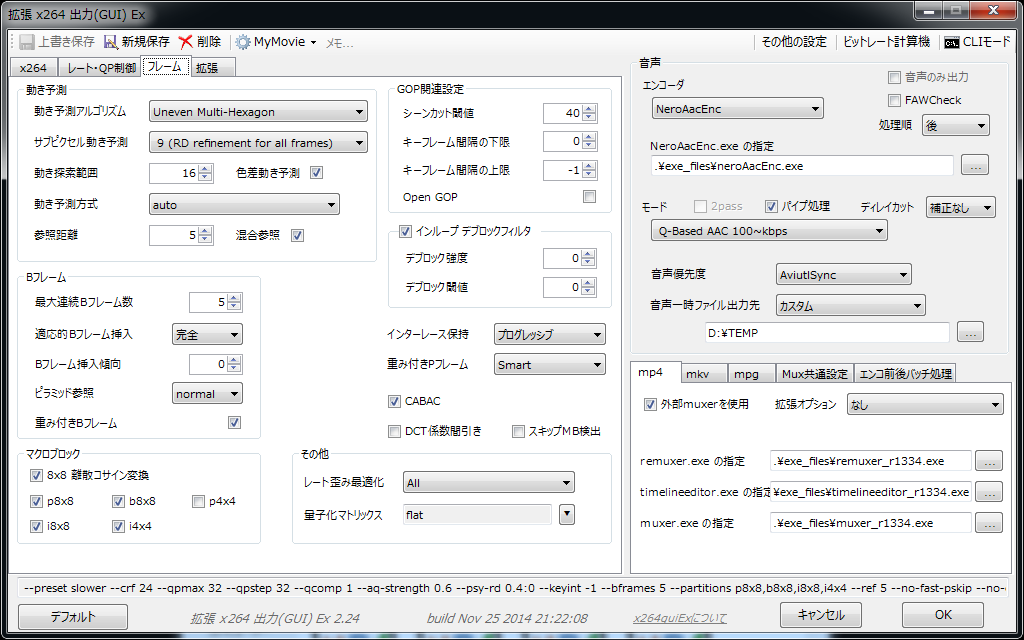Enable スキップMB検出 checkbox
Viewport: 1024px width, 640px height.
(x=519, y=431)
